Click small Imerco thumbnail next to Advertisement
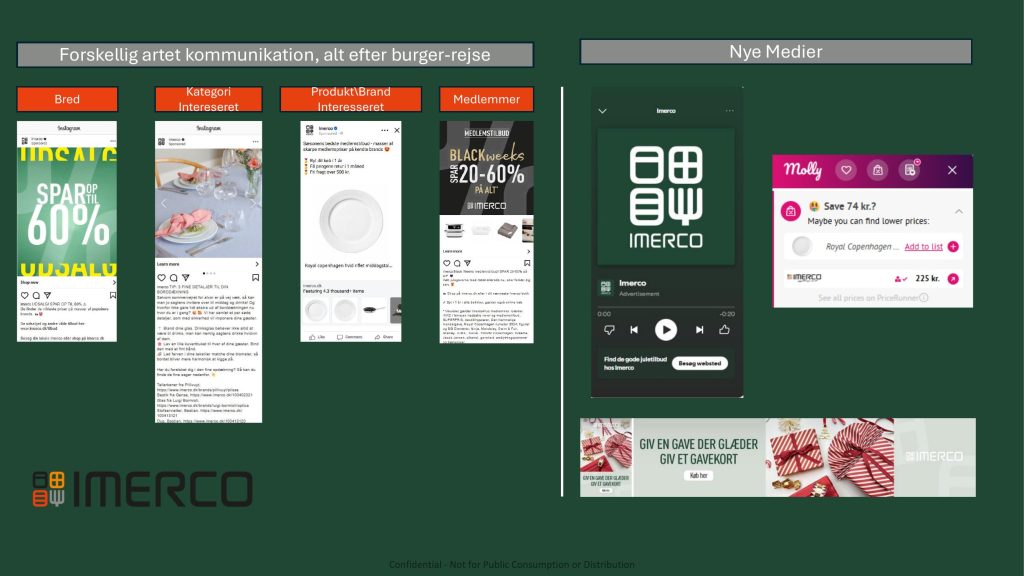1024x576 pixels. click(605, 287)
